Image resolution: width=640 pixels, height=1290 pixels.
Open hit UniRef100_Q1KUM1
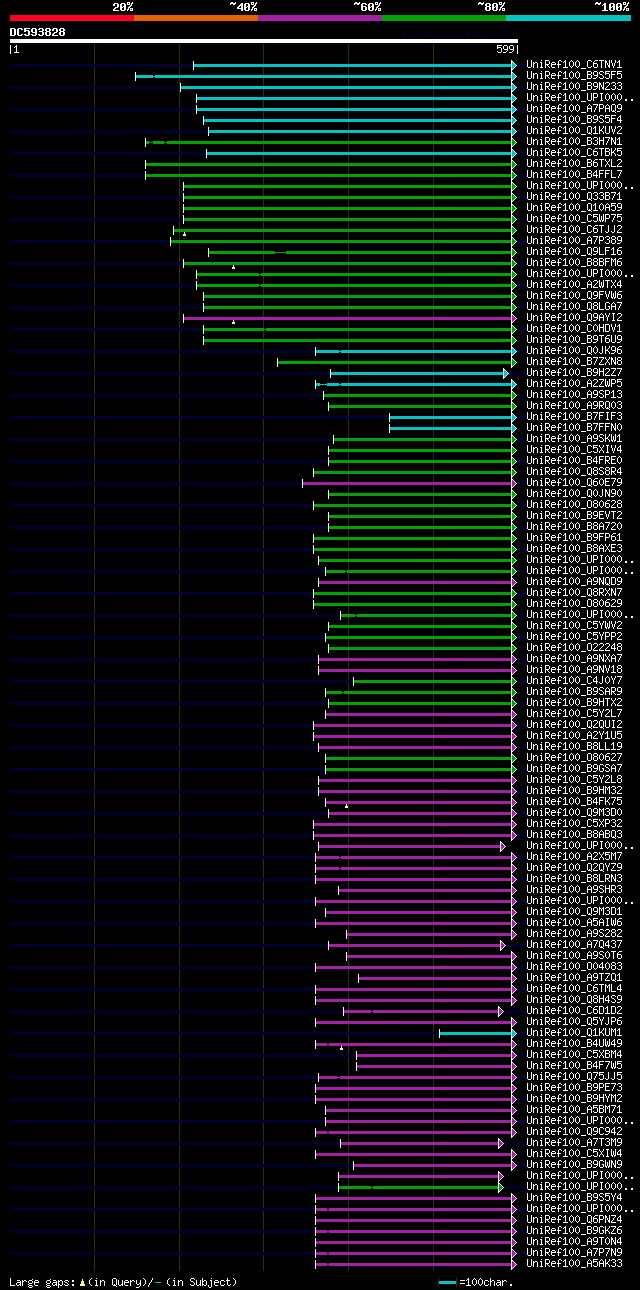click(x=574, y=1033)
